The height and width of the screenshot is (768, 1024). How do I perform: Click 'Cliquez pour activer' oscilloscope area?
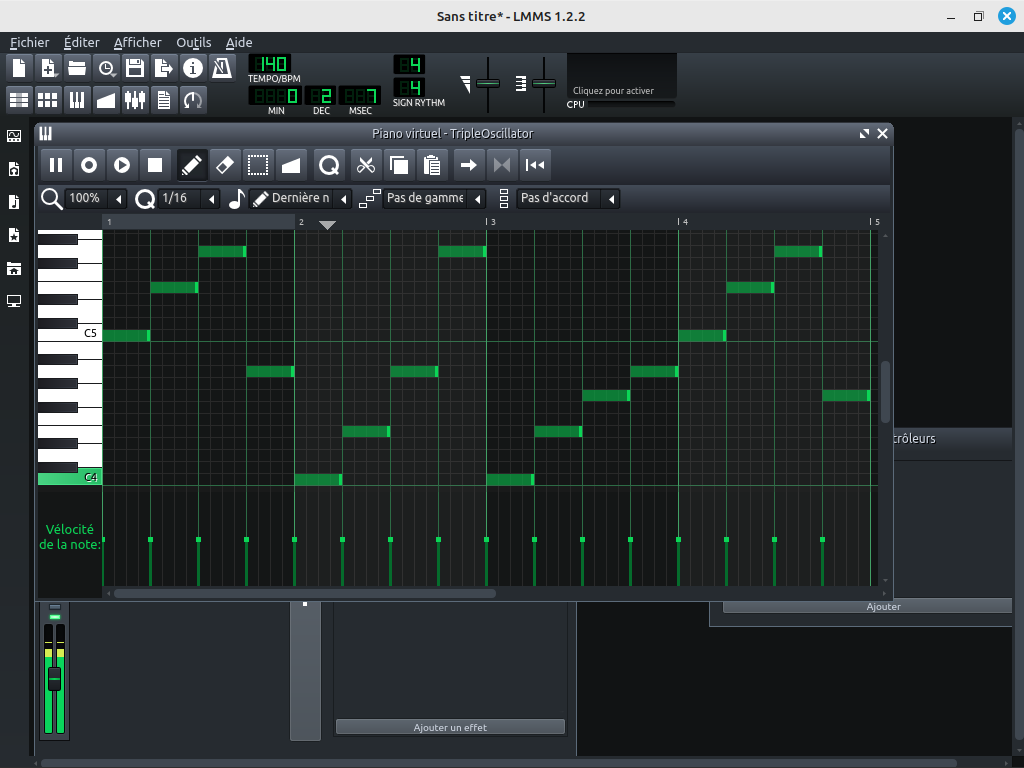(622, 76)
